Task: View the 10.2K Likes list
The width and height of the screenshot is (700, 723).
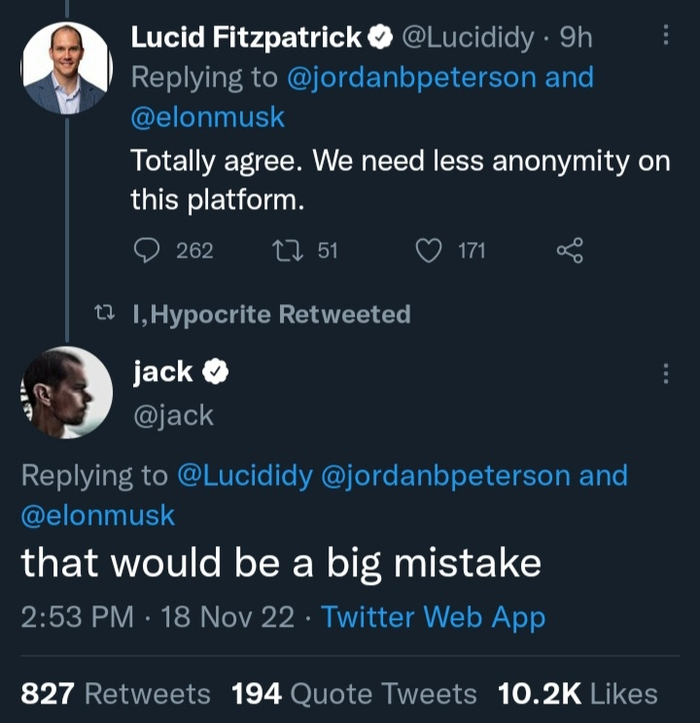Action: pyautogui.click(x=578, y=693)
